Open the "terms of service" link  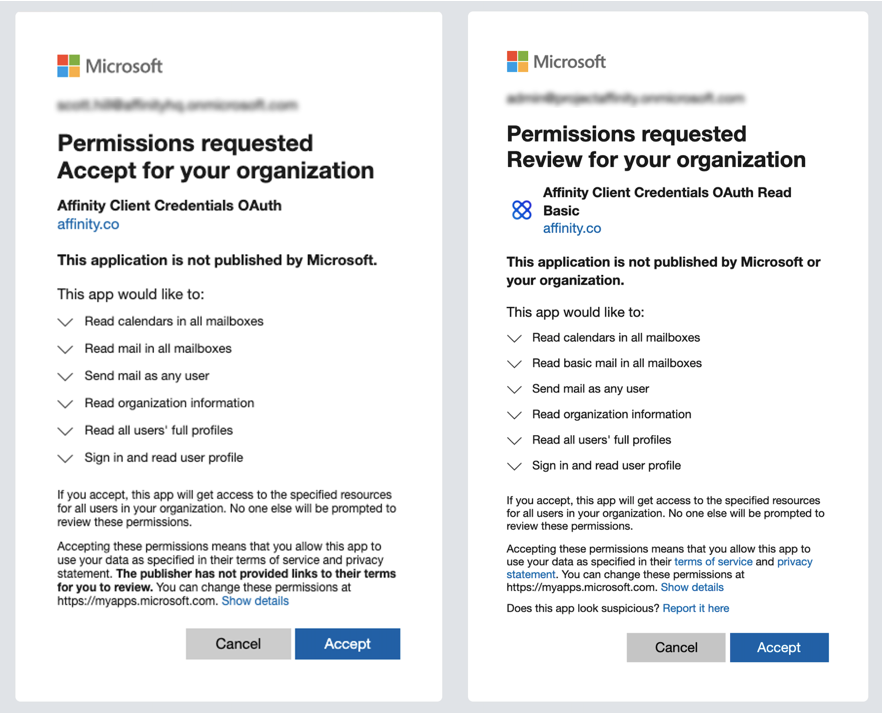pos(713,562)
